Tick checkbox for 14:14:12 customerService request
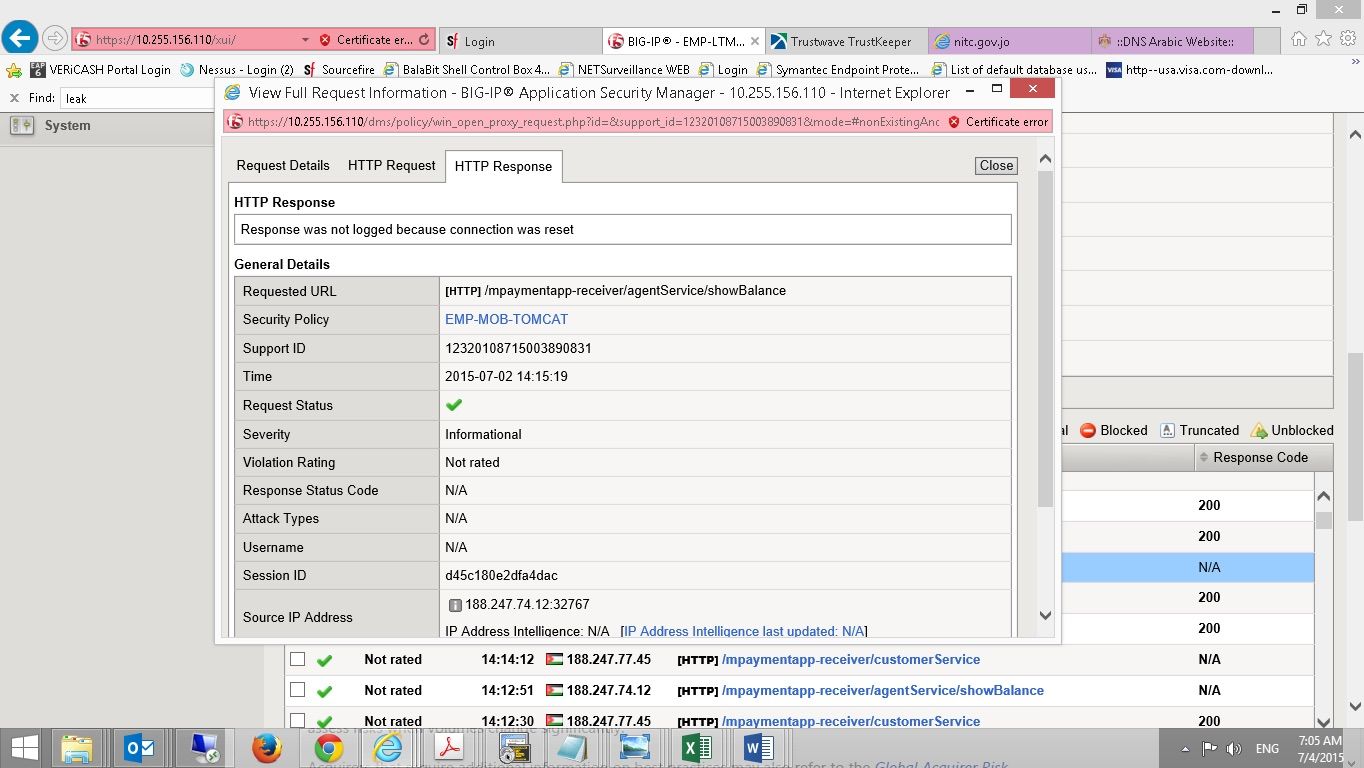This screenshot has width=1364, height=768. [297, 659]
